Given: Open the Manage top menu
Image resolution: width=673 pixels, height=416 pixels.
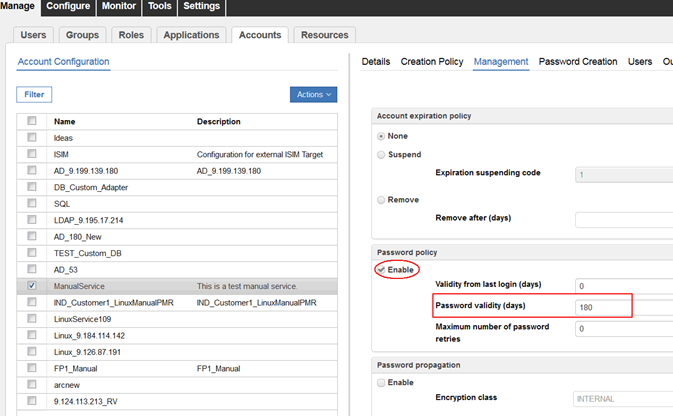Looking at the screenshot, I should click(17, 6).
